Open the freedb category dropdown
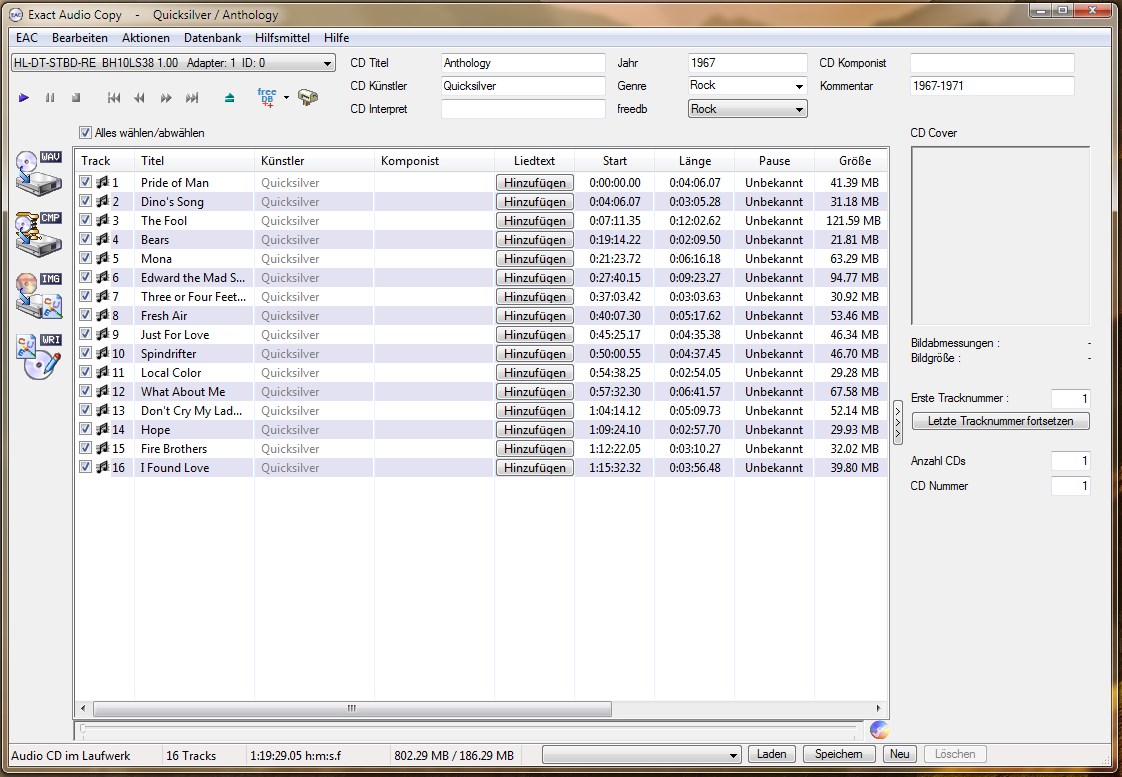The width and height of the screenshot is (1122, 777). 799,110
